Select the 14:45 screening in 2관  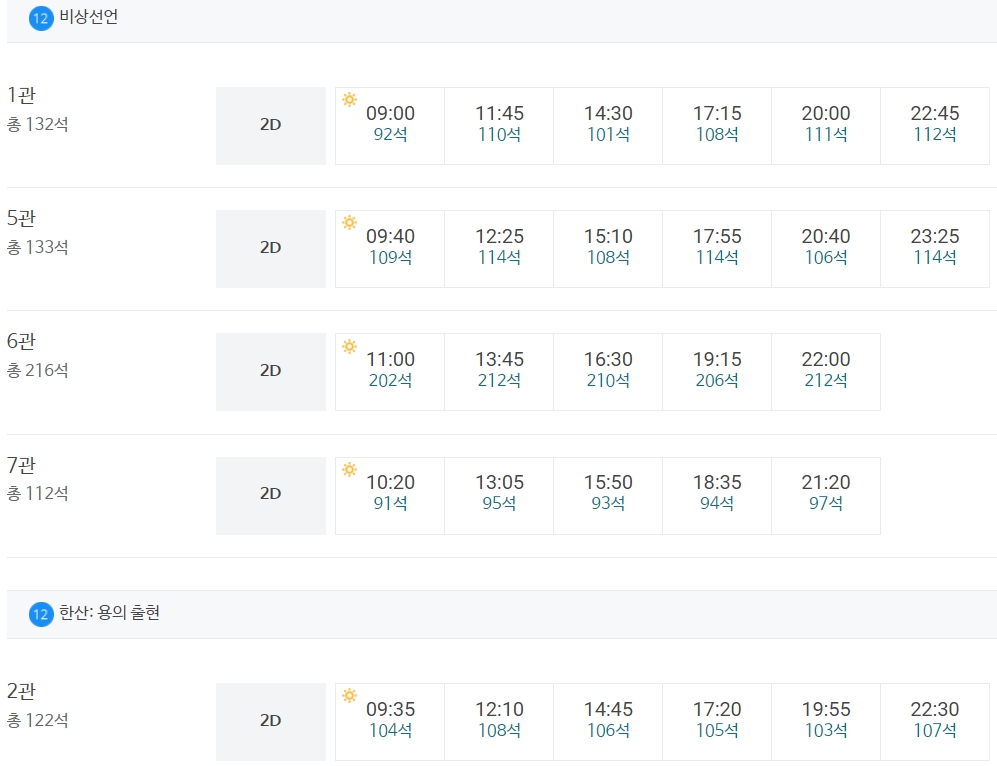coord(608,722)
